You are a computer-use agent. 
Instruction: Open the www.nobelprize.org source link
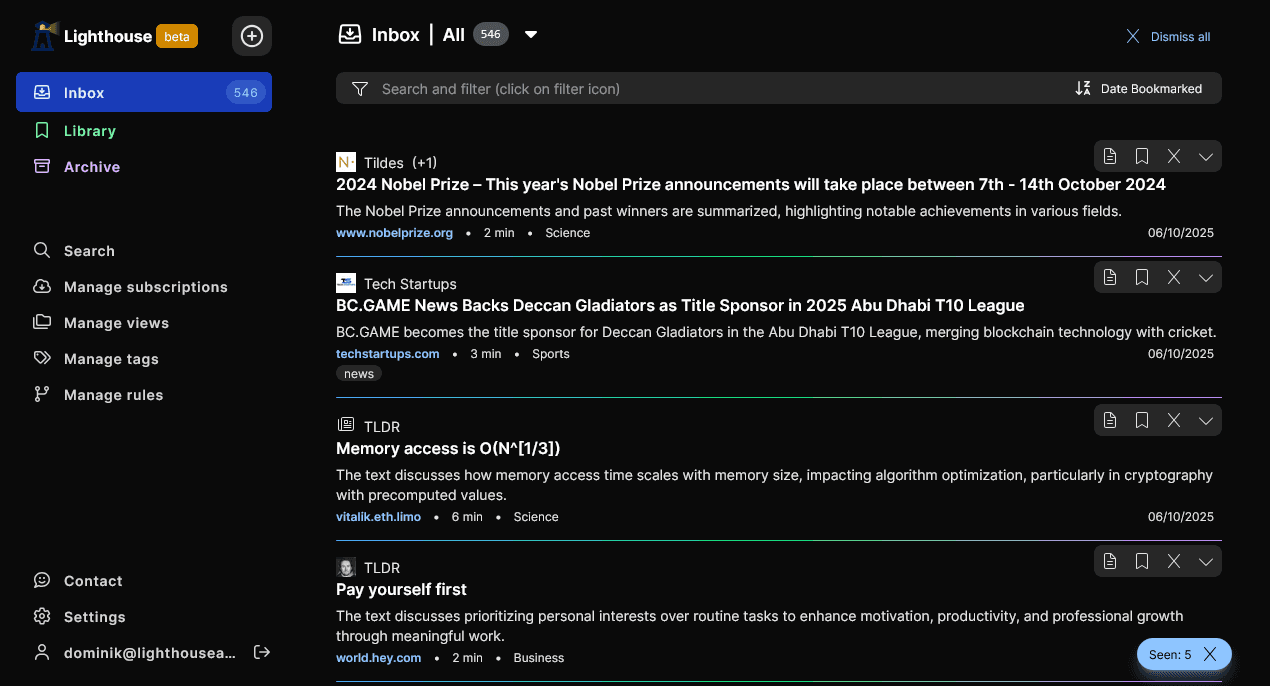pyautogui.click(x=394, y=233)
